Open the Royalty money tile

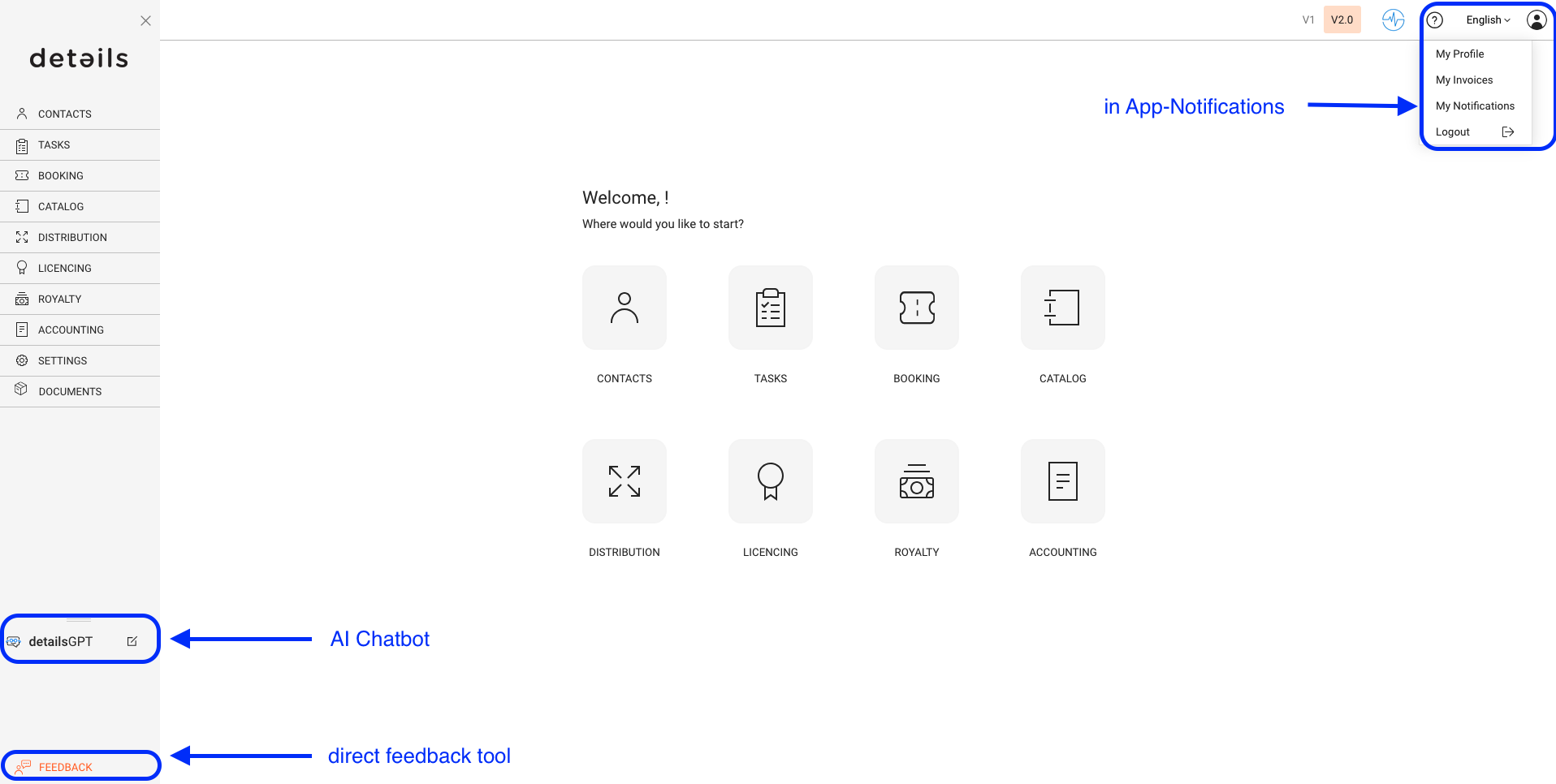click(x=917, y=481)
